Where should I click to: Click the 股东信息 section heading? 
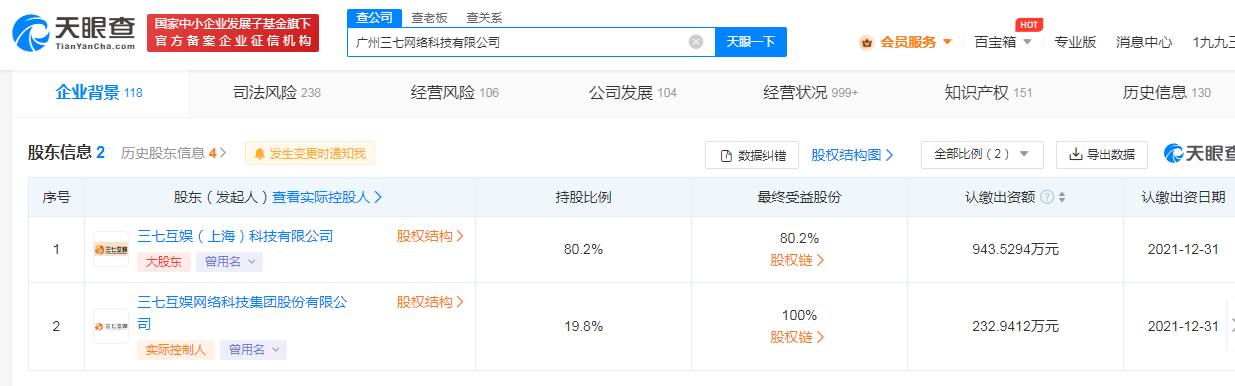pyautogui.click(x=66, y=153)
